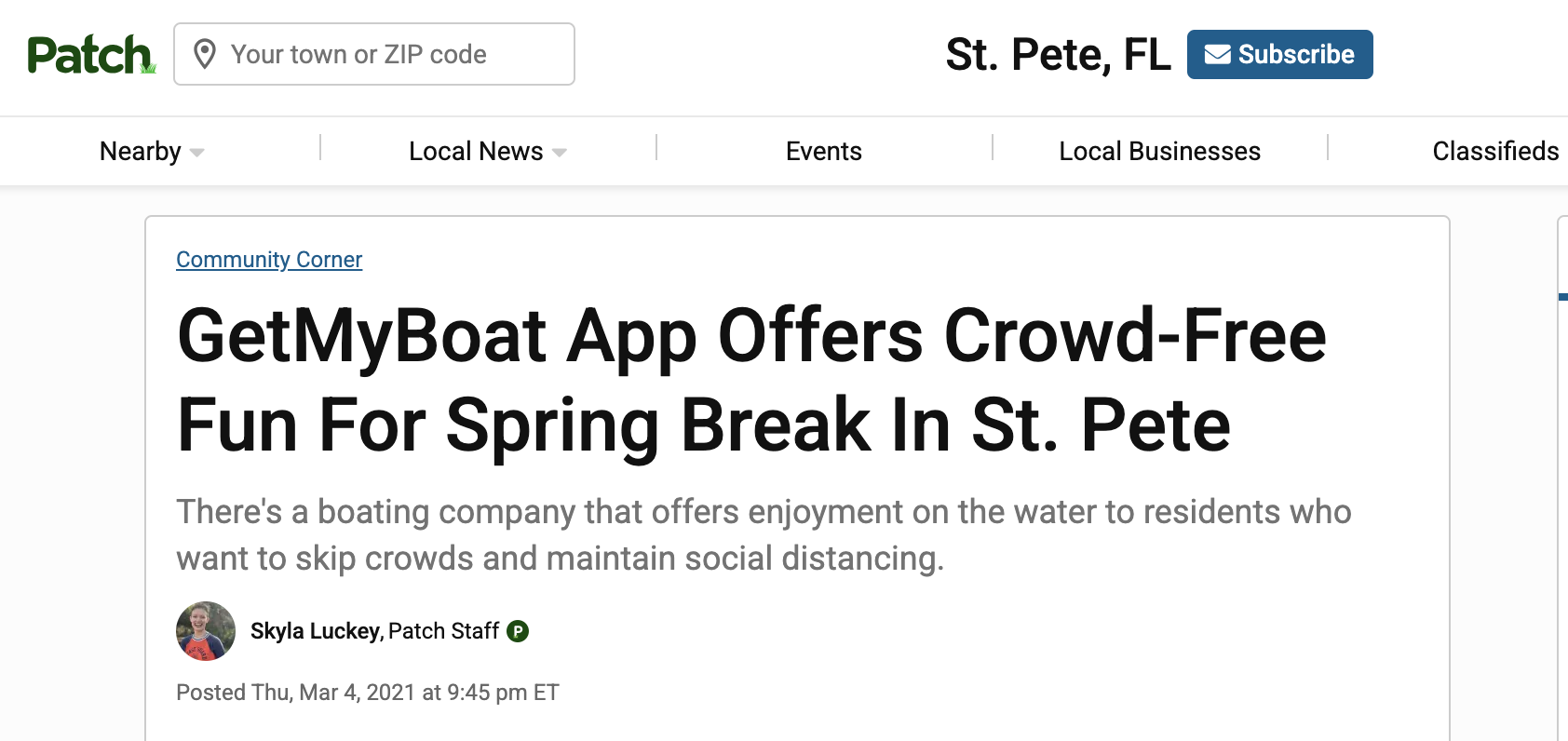Go to the Events tab
Viewport: 1568px width, 741px height.
[x=823, y=151]
